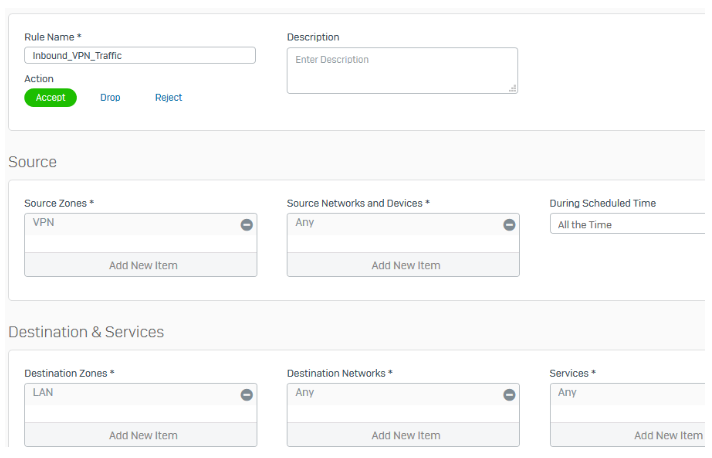Remove LAN from Destination Zones
The image size is (712, 458).
coord(246,395)
